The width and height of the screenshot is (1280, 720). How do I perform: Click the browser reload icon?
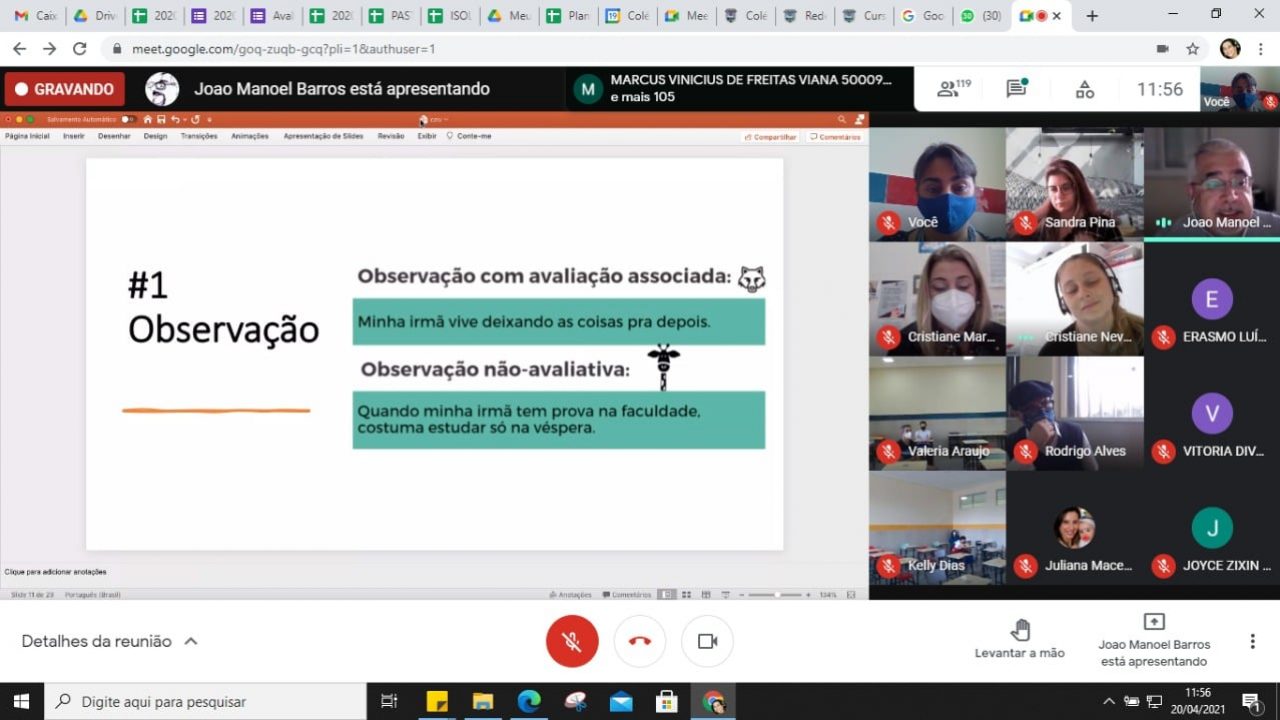(80, 49)
